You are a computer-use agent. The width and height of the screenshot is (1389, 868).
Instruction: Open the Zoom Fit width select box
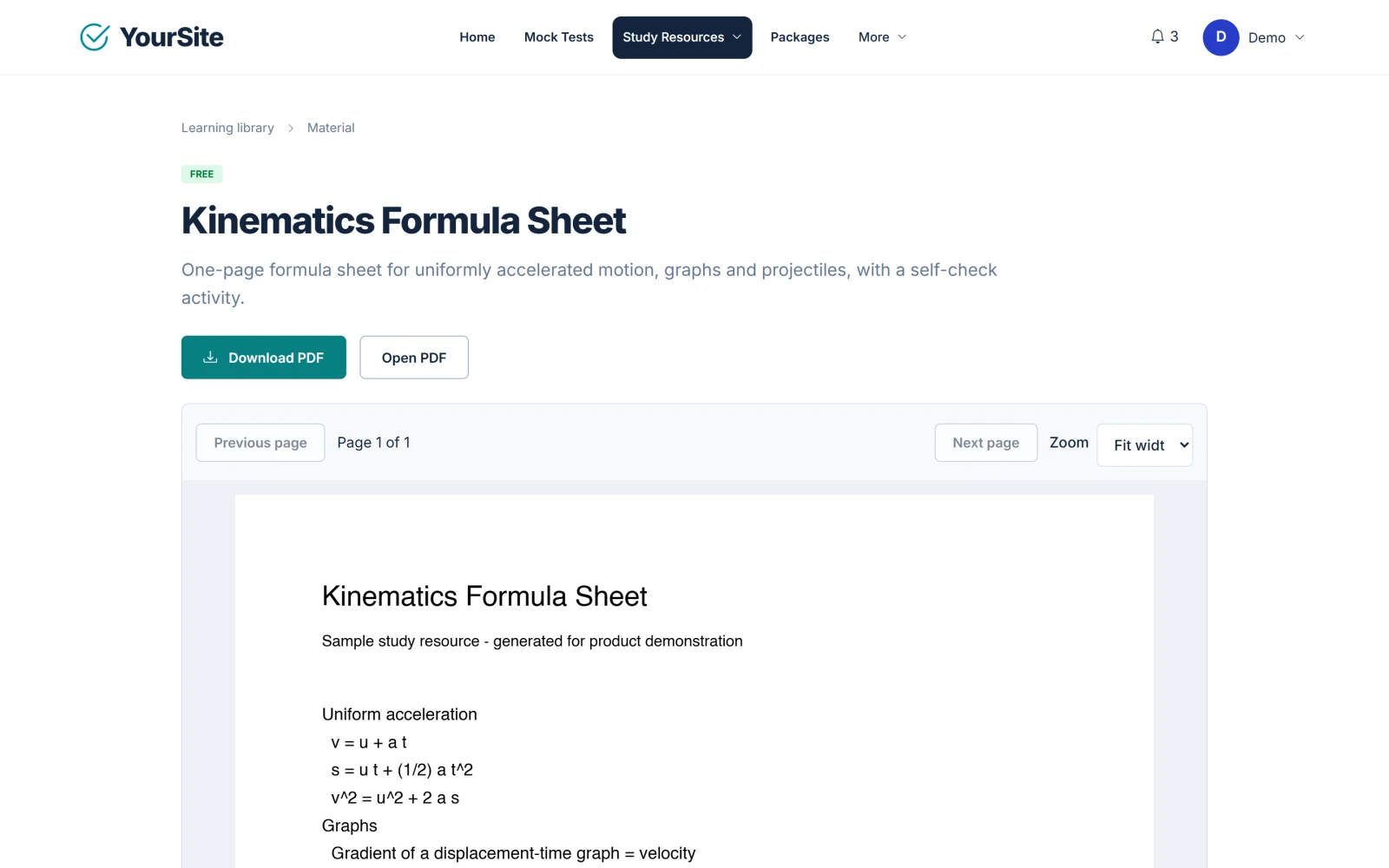pyautogui.click(x=1144, y=444)
